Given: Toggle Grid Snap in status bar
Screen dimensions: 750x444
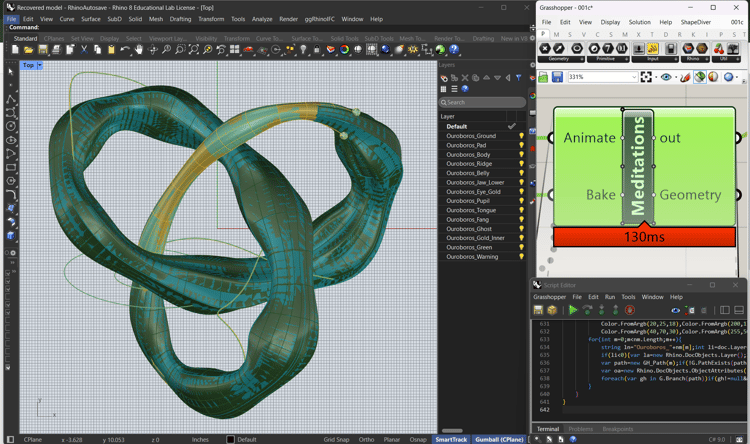Looking at the screenshot, I should tap(336, 439).
